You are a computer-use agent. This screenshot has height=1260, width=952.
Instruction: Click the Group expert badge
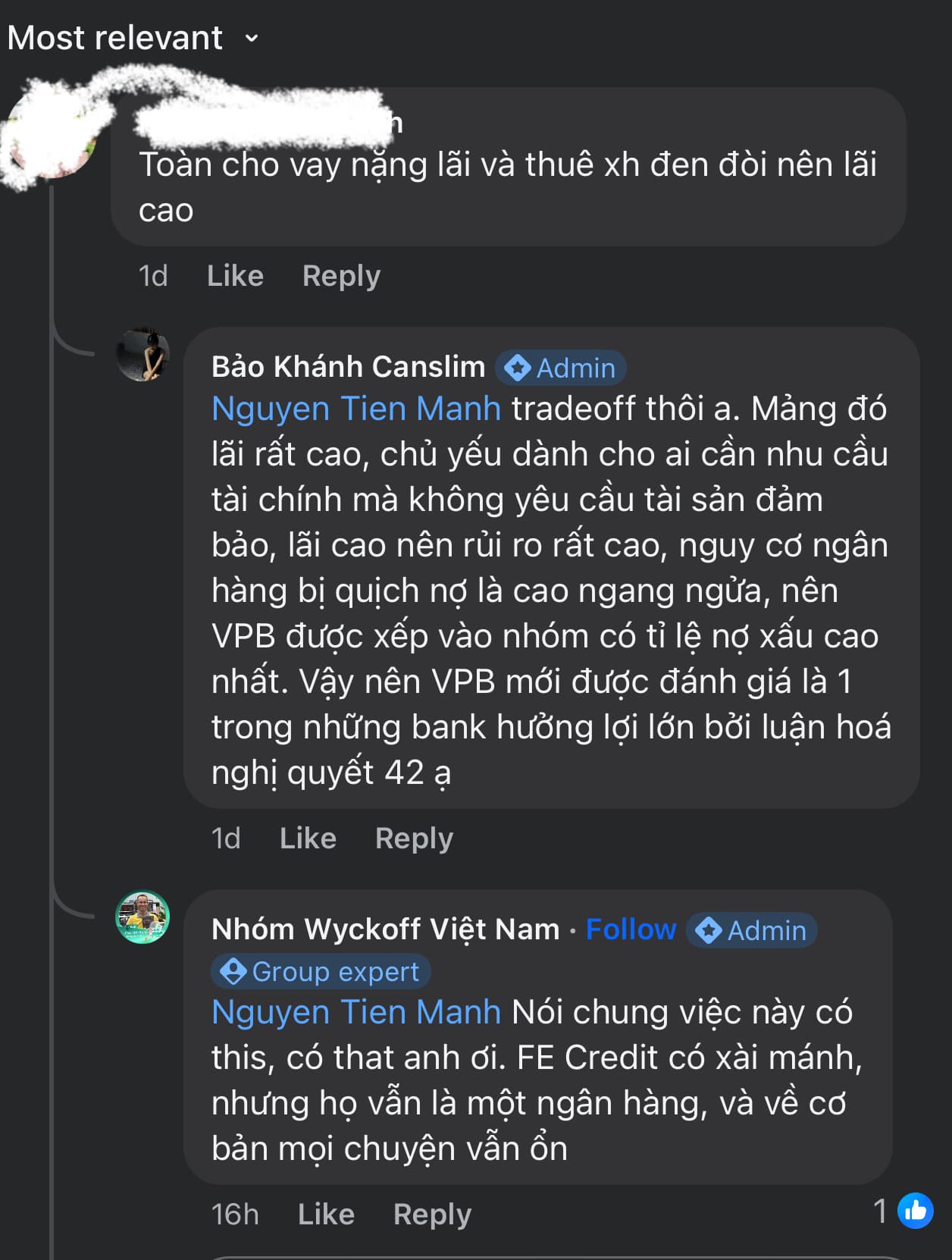[x=321, y=972]
